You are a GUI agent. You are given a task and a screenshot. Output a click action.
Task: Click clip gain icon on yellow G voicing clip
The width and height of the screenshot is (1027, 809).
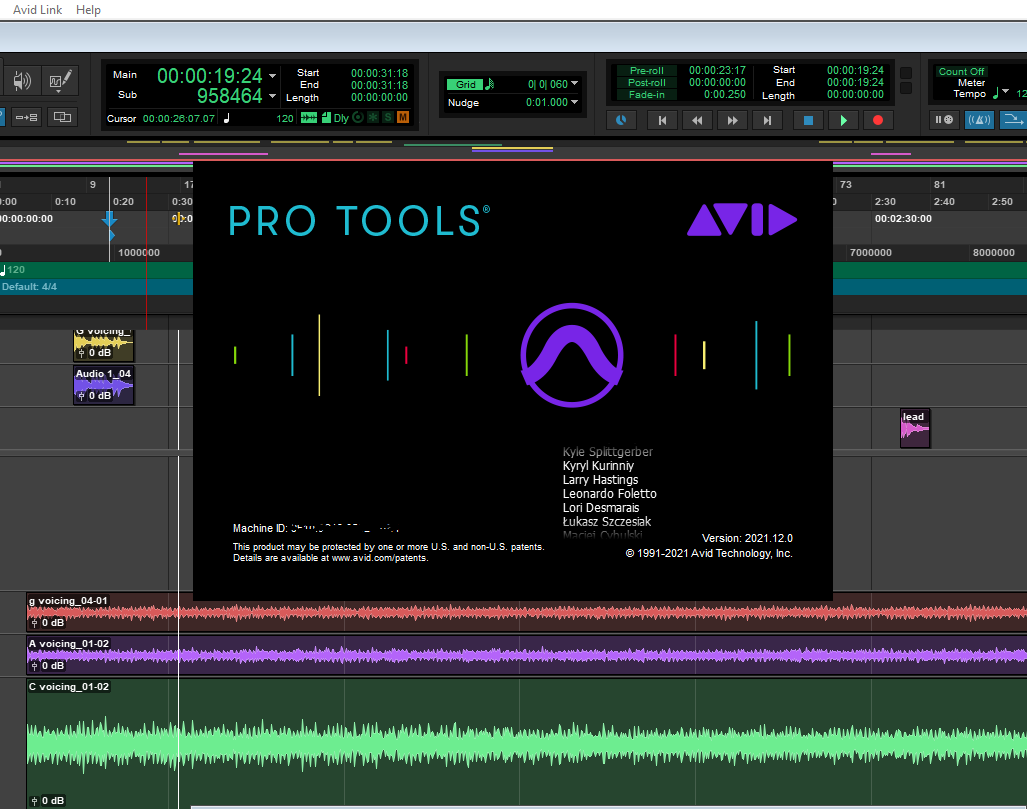point(82,353)
